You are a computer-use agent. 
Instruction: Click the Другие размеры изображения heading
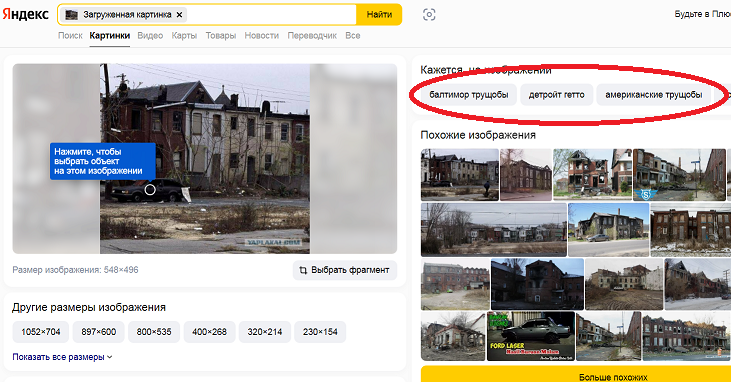[89, 307]
